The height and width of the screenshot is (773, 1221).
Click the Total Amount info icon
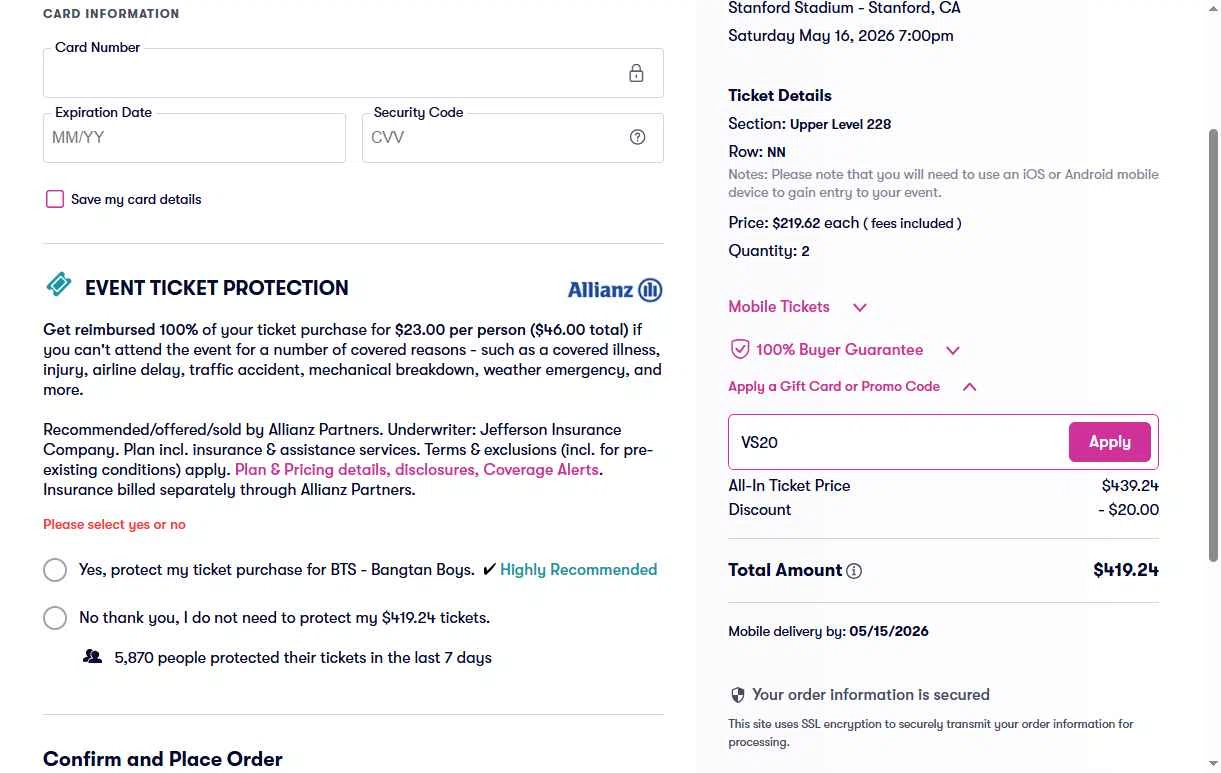coord(854,571)
